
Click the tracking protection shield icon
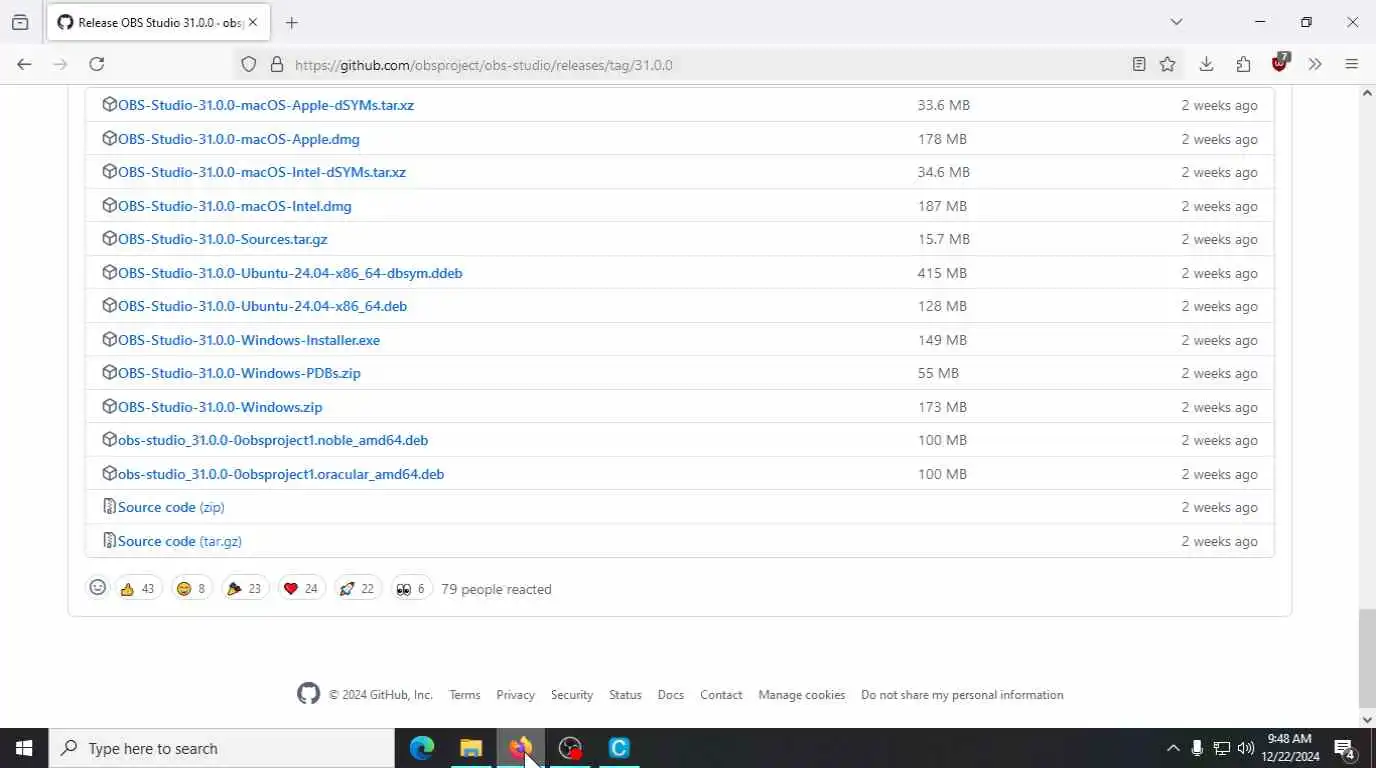[x=249, y=64]
